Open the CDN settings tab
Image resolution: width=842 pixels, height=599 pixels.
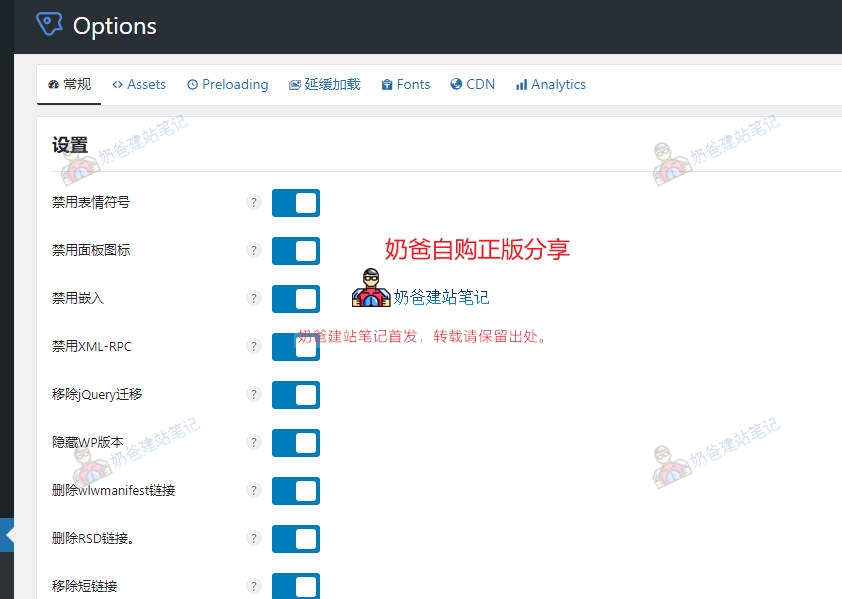[x=472, y=85]
